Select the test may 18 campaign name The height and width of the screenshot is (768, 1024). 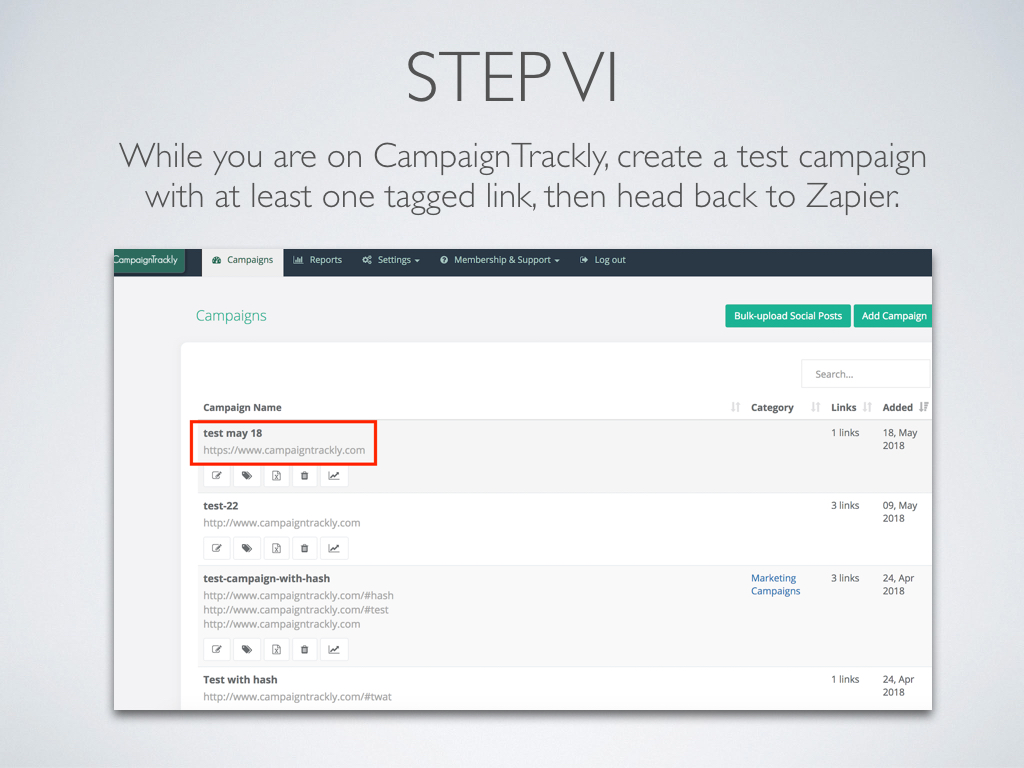[232, 433]
